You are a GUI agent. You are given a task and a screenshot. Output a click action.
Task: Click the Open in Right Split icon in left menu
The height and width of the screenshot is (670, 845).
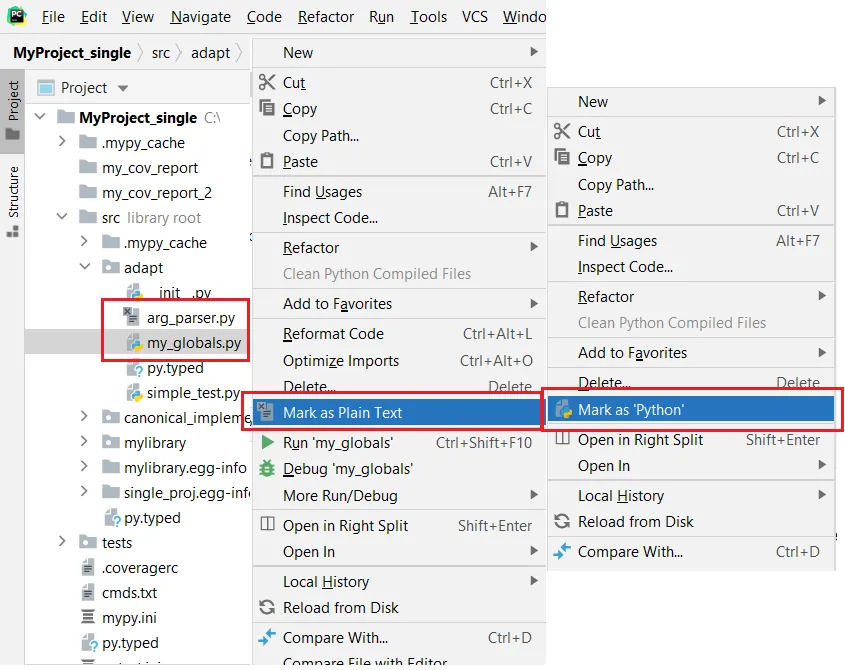tap(267, 524)
